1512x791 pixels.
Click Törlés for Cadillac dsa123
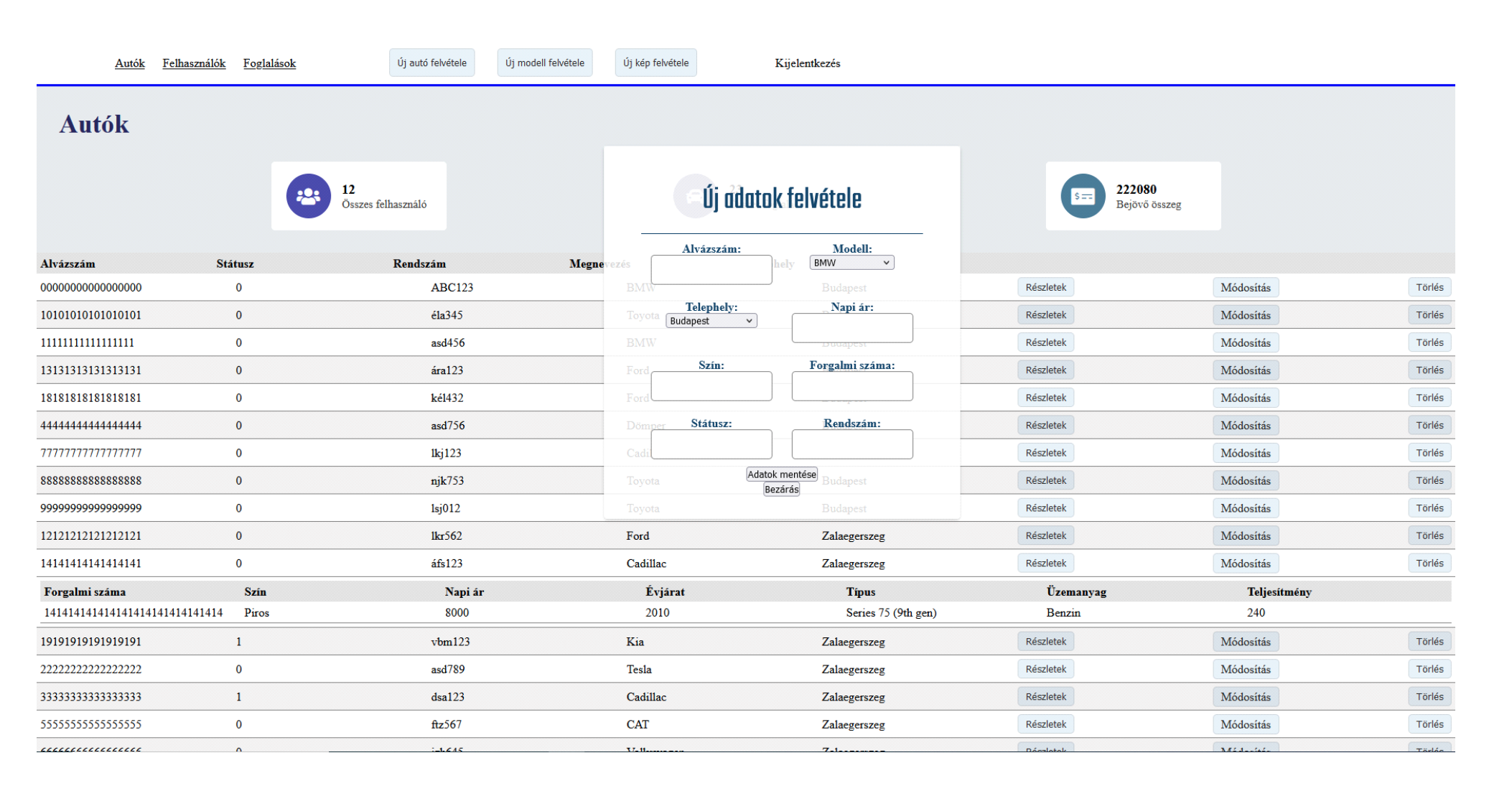click(x=1429, y=697)
